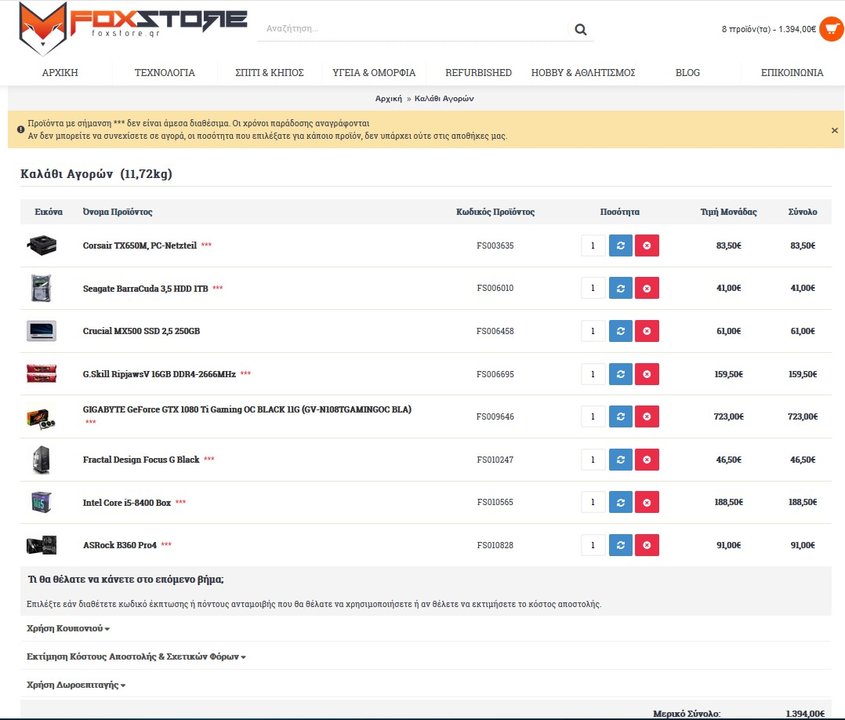Click quantity field for Intel Core i5-8400
Viewport: 845px width, 720px height.
[593, 502]
